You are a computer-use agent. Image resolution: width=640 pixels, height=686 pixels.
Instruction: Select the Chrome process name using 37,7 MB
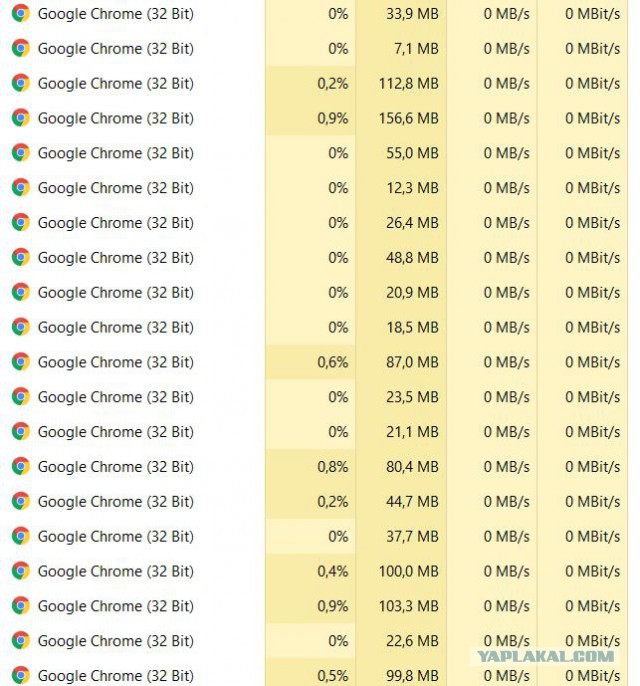tap(115, 536)
